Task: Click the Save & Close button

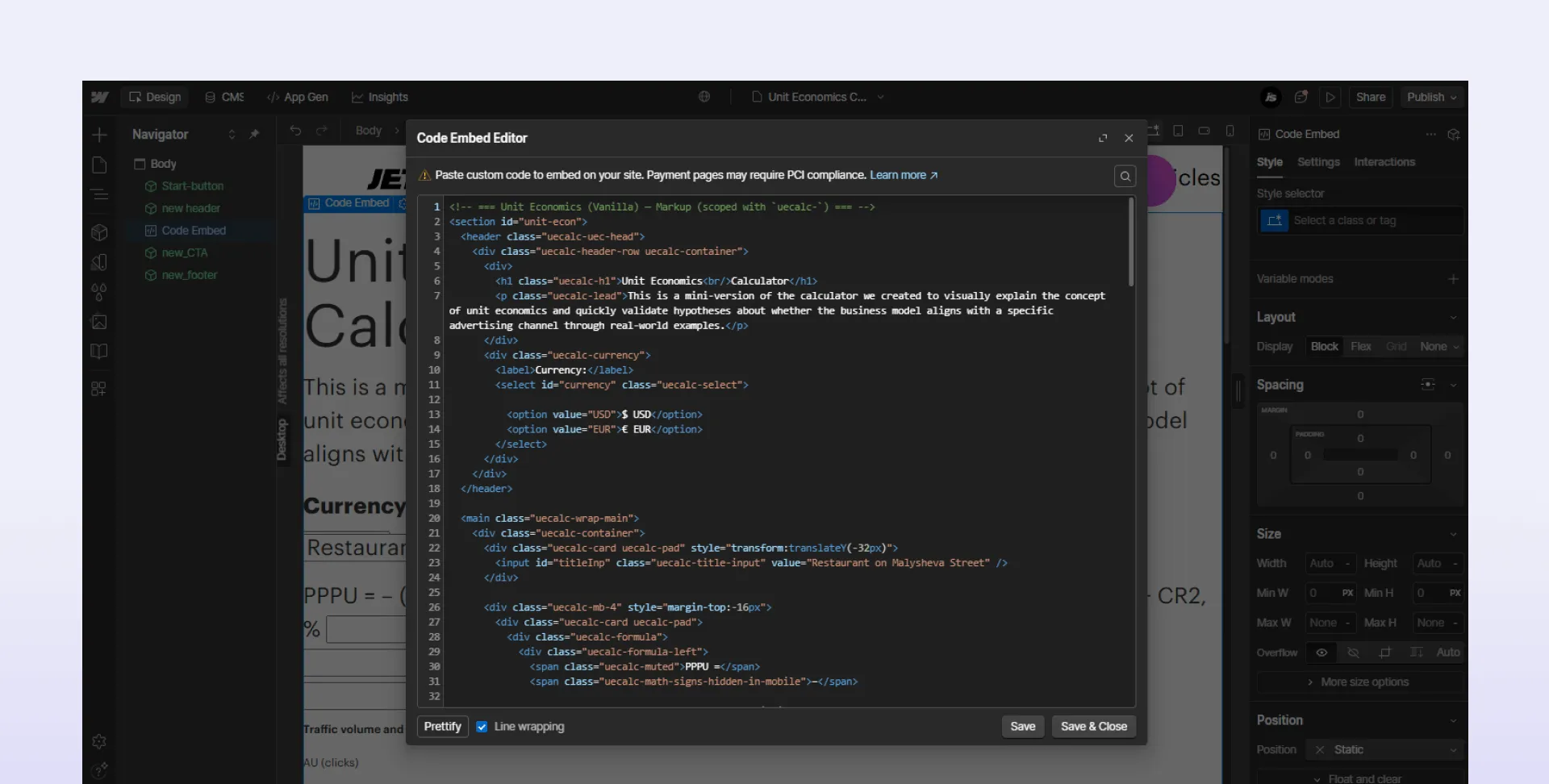Action: (1093, 727)
